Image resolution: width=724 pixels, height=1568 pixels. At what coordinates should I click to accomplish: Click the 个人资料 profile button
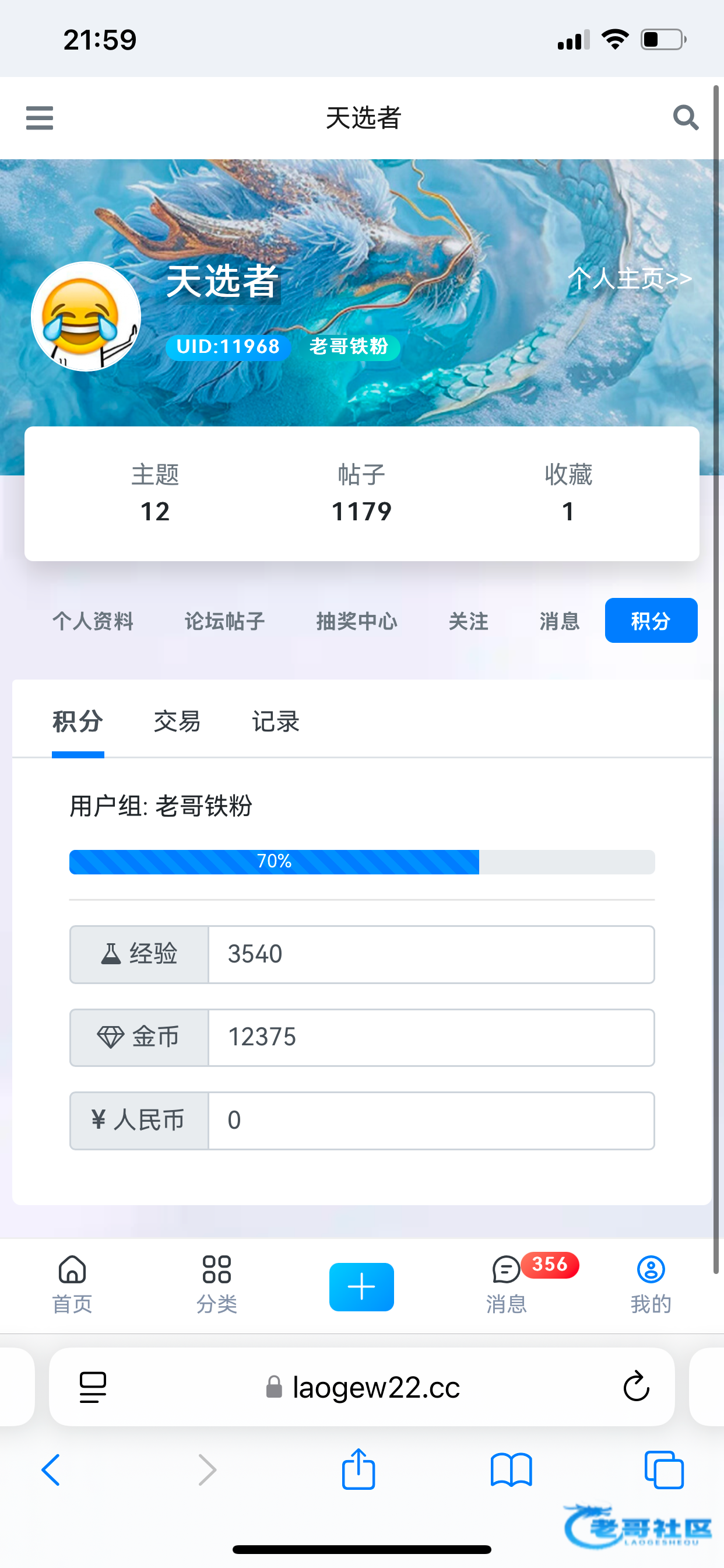click(93, 621)
